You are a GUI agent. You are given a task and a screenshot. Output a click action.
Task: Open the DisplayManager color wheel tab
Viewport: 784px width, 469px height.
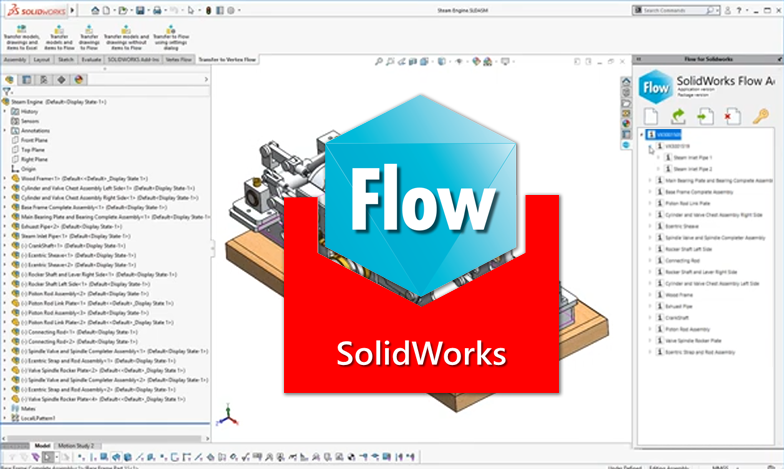(78, 80)
